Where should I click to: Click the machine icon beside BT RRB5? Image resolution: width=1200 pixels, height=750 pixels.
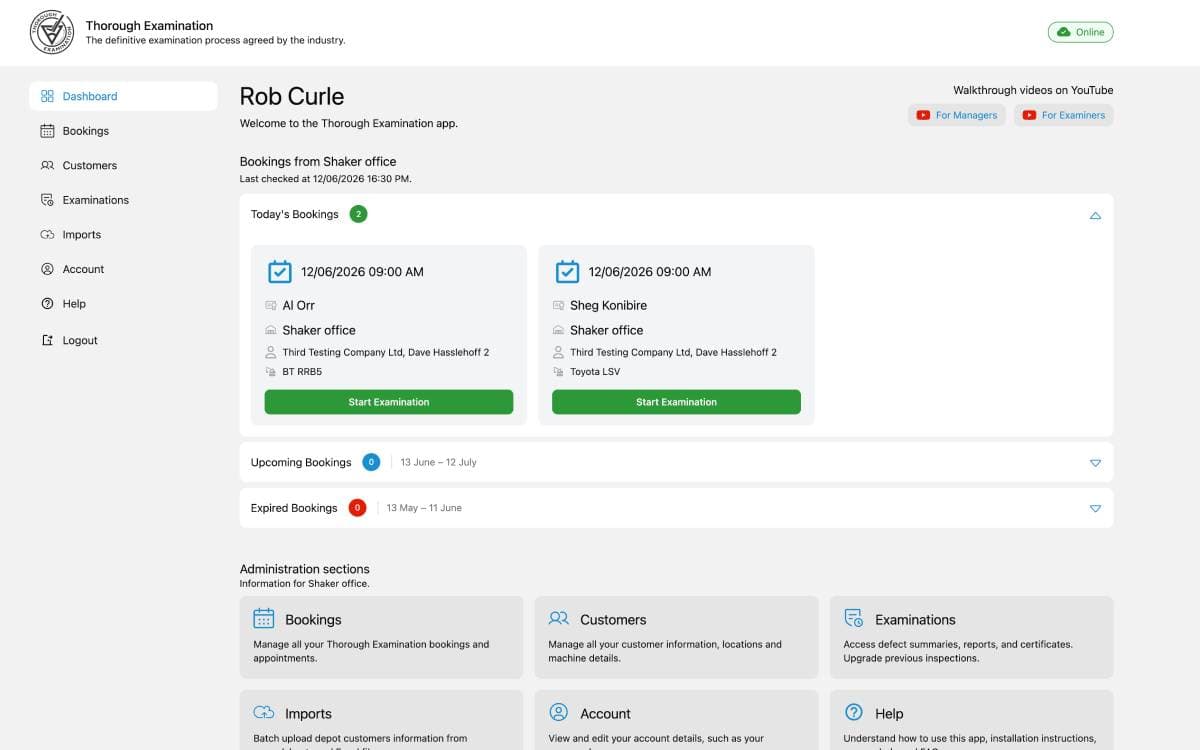click(x=270, y=371)
